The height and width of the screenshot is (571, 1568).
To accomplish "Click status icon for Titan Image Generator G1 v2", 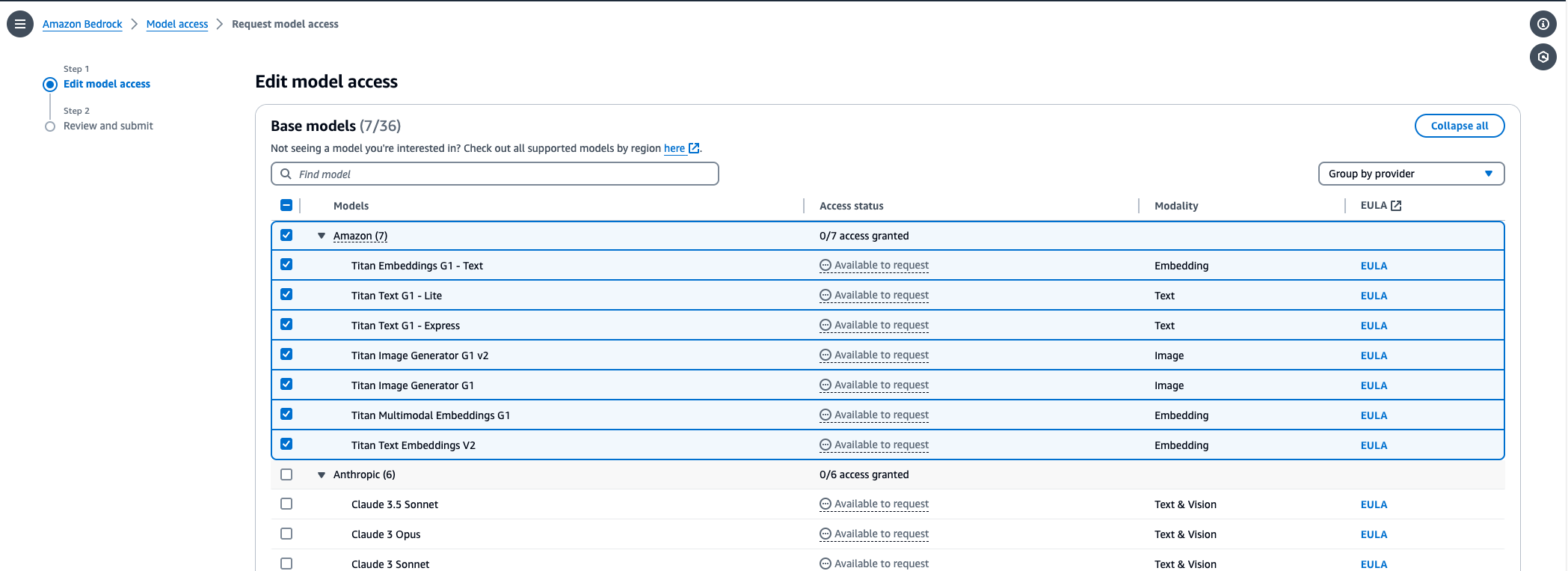I will point(825,355).
